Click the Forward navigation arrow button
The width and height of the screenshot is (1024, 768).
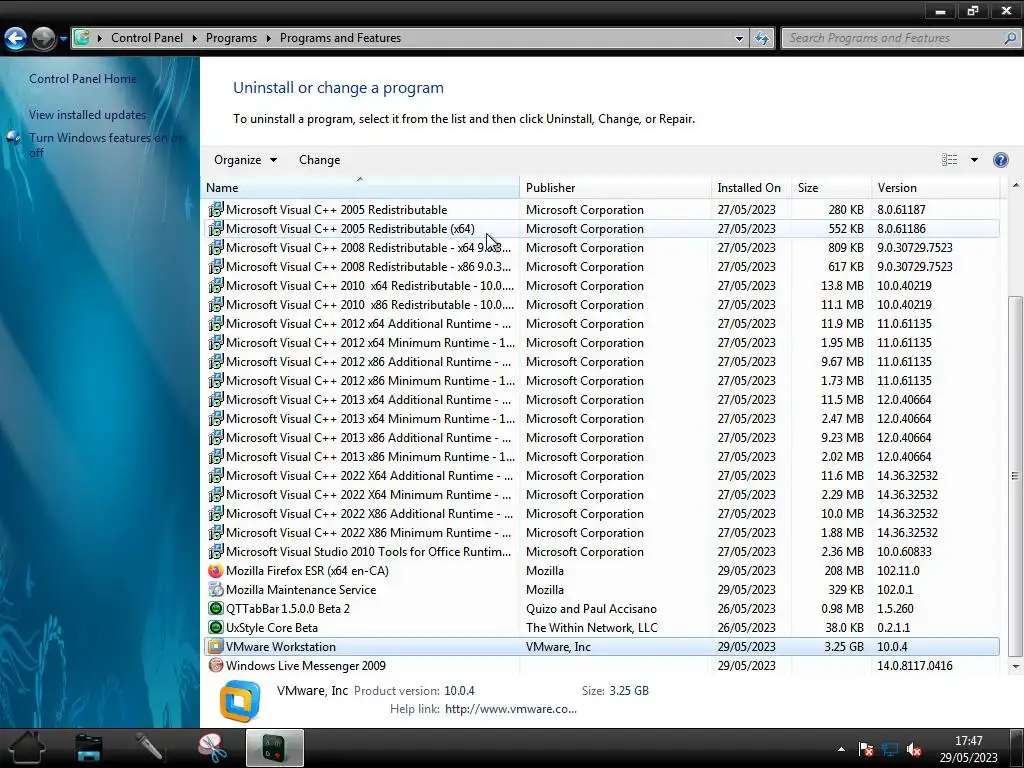[44, 39]
